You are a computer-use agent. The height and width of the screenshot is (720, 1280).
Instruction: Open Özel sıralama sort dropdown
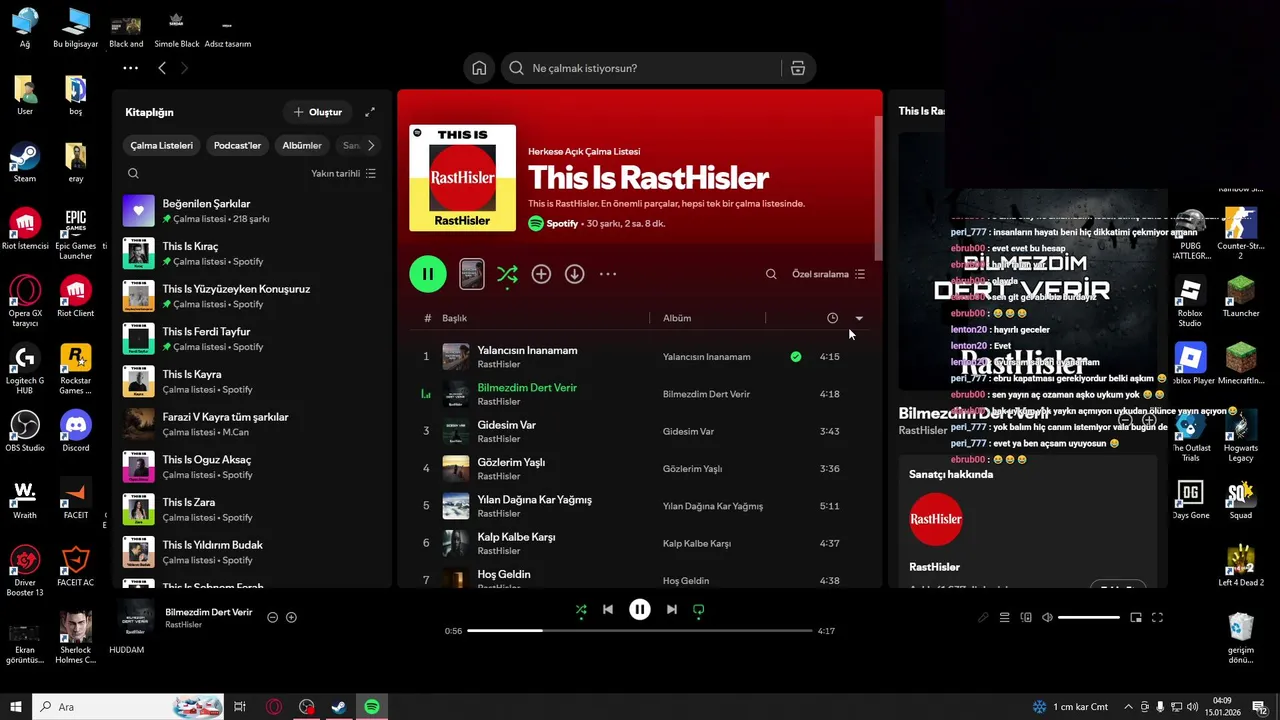click(829, 274)
